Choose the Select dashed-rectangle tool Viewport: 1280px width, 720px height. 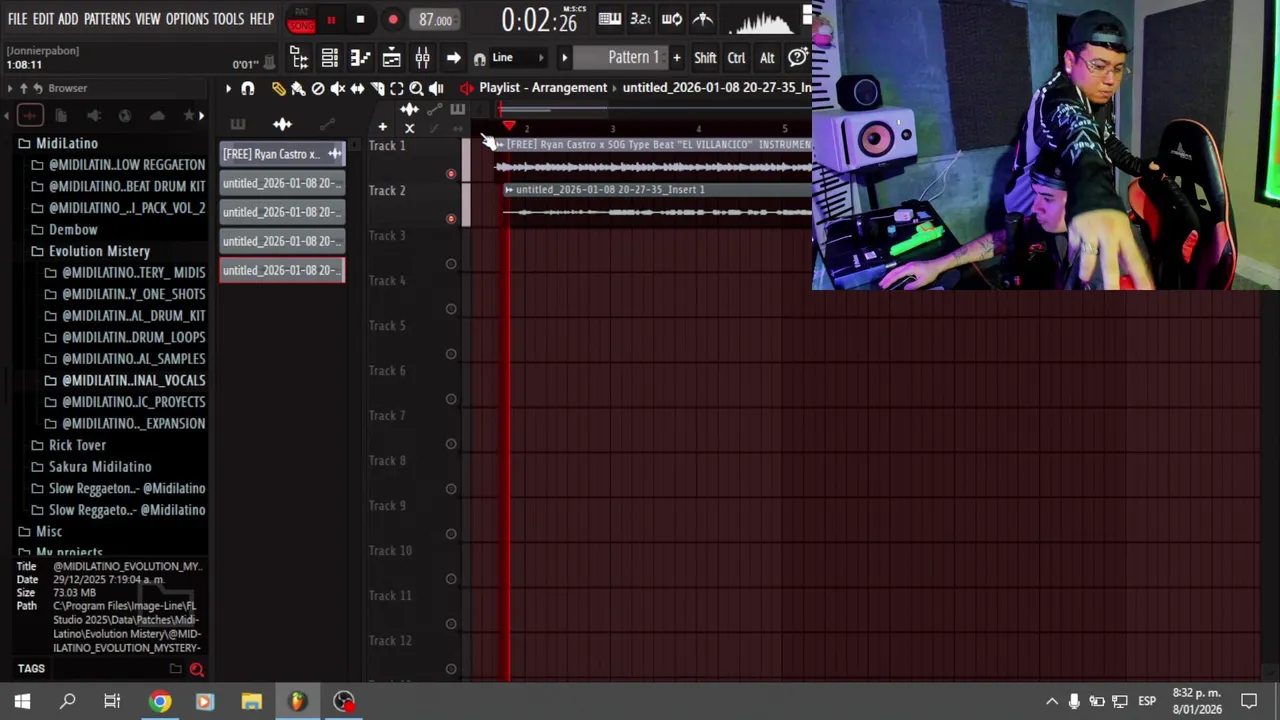397,88
